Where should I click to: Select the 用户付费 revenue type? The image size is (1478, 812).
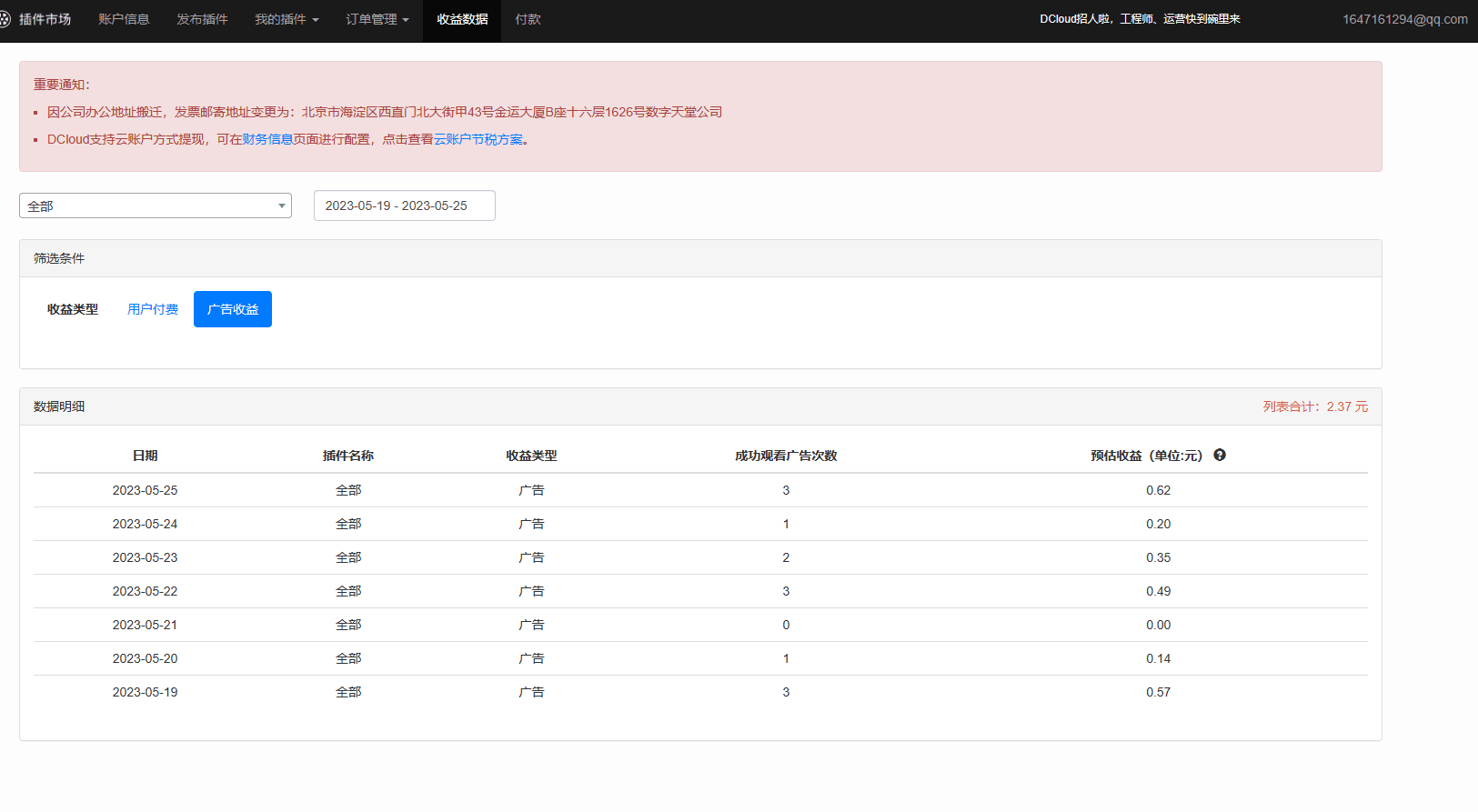153,309
